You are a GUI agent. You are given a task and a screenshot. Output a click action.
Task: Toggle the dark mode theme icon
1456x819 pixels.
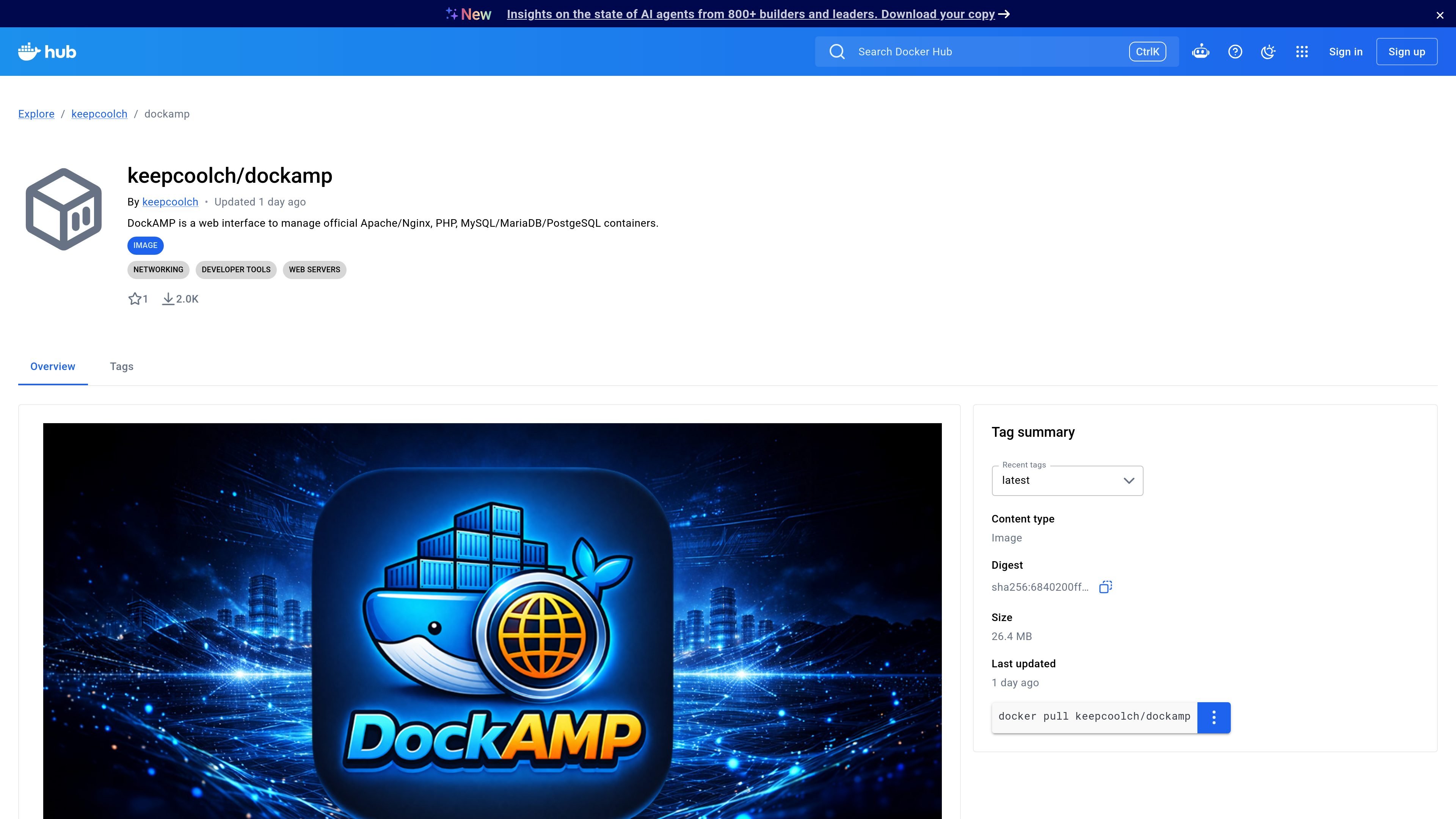[x=1268, y=52]
